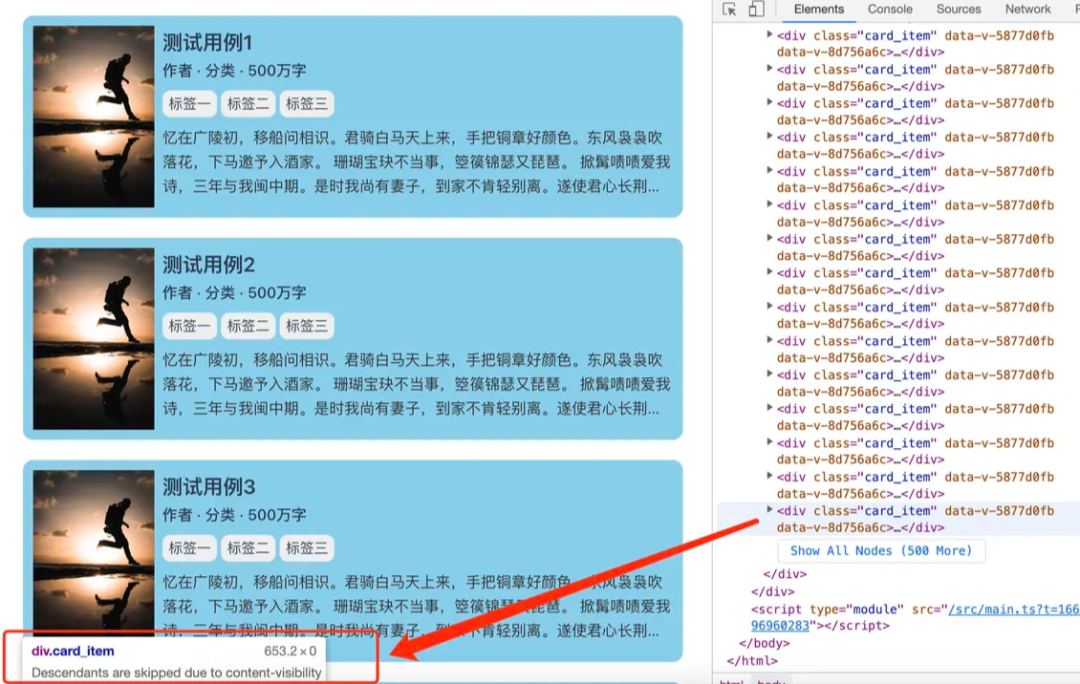Click 作者 · 分类 · 500万字 in 测试用例2 card
The image size is (1080, 684).
234,293
